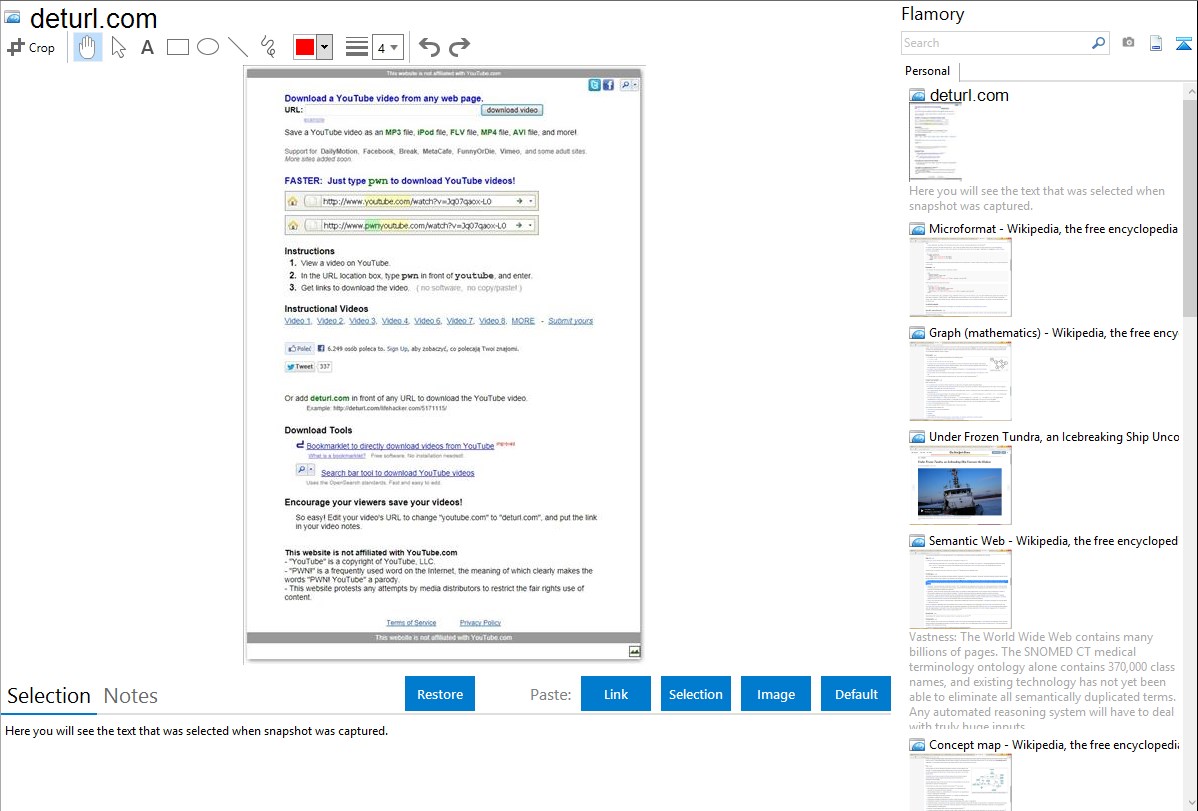The width and height of the screenshot is (1198, 811).
Task: Click the line thickness icon
Action: (x=356, y=47)
